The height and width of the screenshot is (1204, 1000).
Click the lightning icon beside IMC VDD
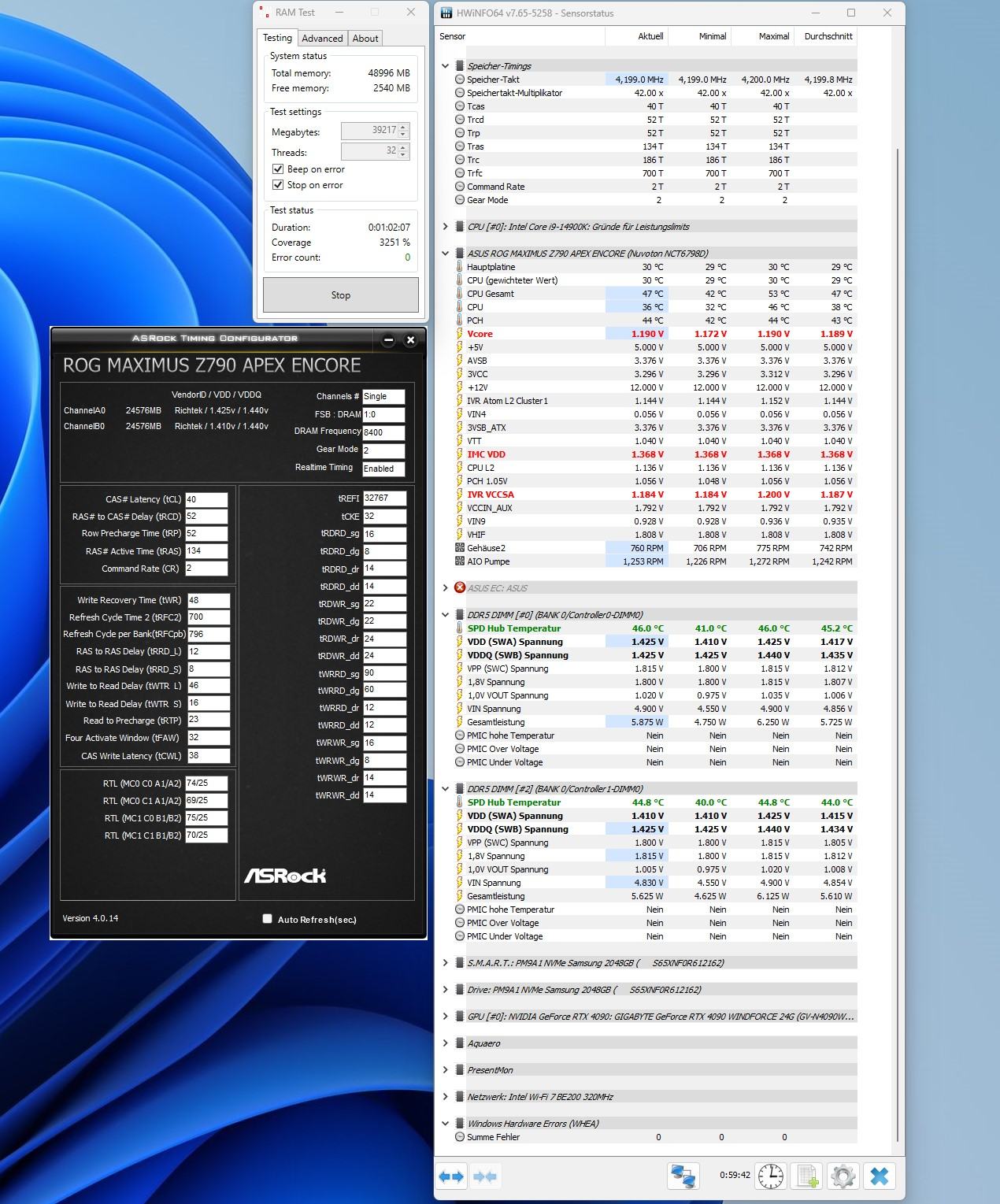point(460,454)
